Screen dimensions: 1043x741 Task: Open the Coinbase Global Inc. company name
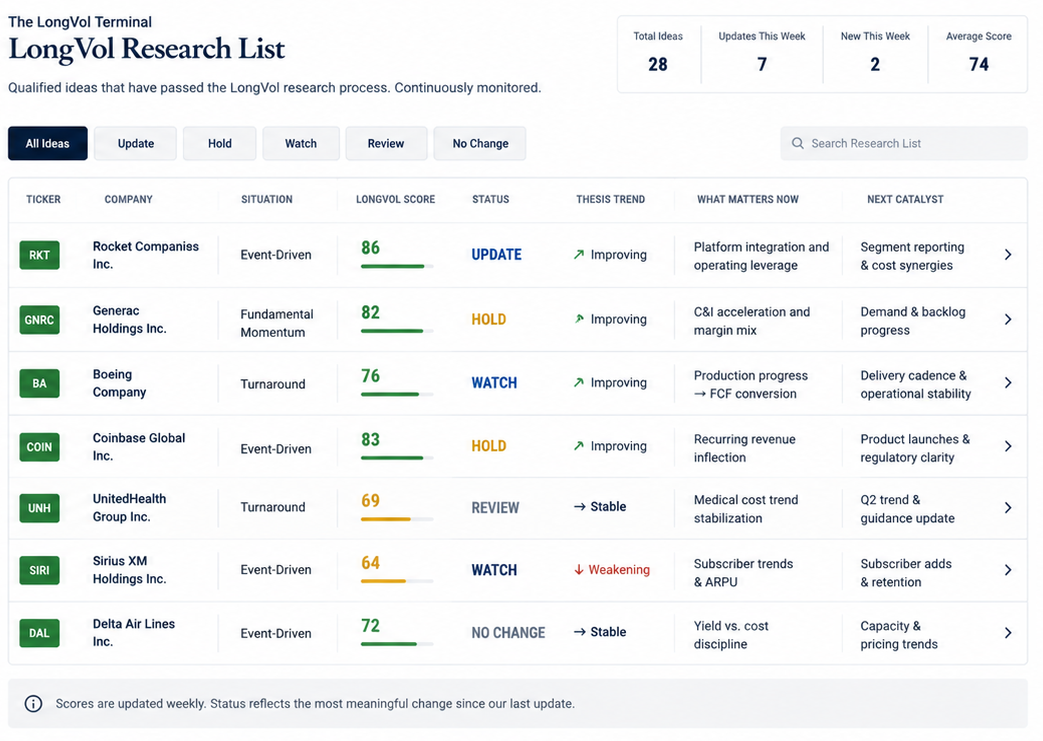pyautogui.click(x=139, y=446)
